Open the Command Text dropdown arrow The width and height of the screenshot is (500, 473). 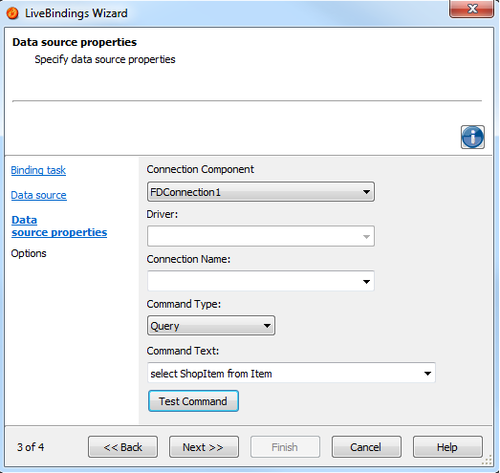pos(427,373)
